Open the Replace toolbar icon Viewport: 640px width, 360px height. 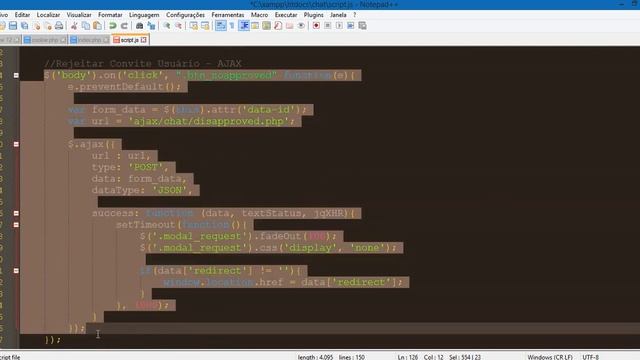point(151,26)
